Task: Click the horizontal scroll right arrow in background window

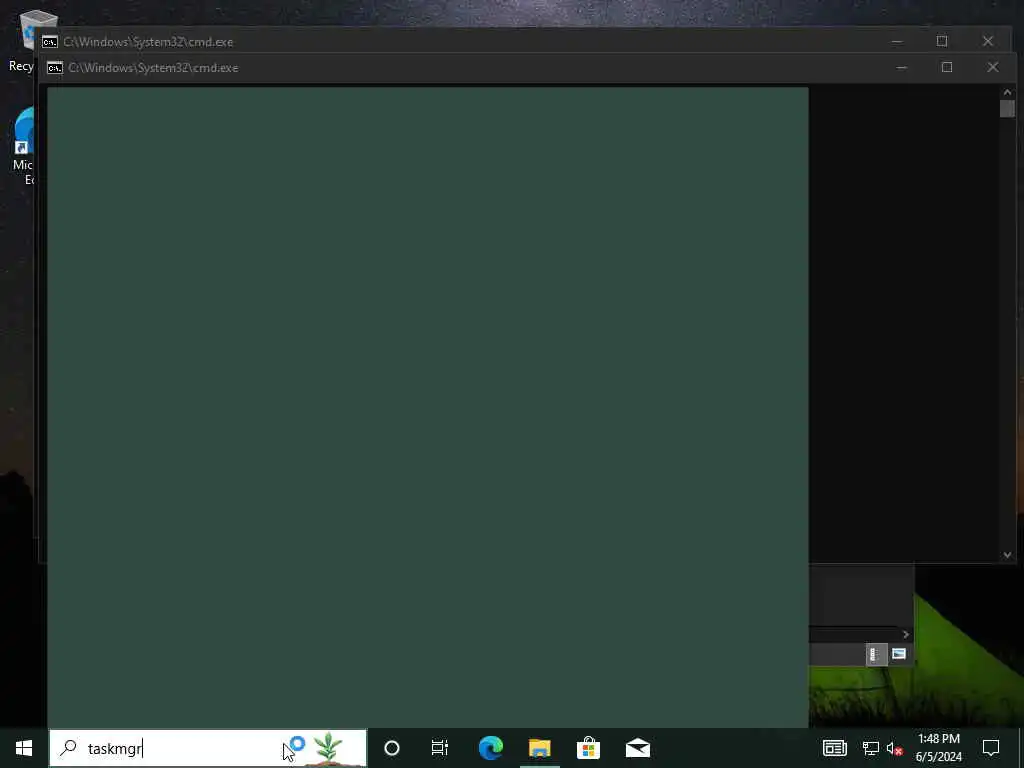Action: point(906,634)
